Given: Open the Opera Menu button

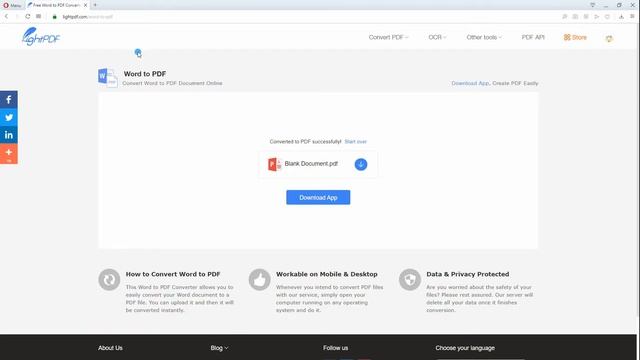Looking at the screenshot, I should 12,5.
